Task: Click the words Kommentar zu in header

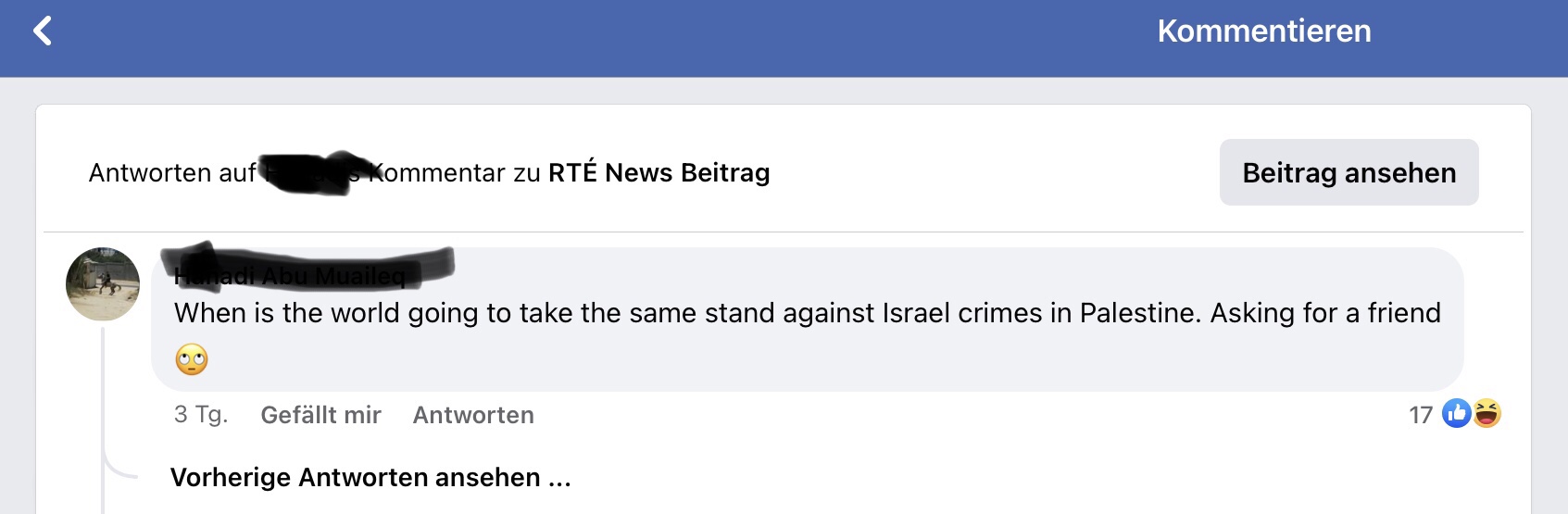Action: tap(456, 173)
